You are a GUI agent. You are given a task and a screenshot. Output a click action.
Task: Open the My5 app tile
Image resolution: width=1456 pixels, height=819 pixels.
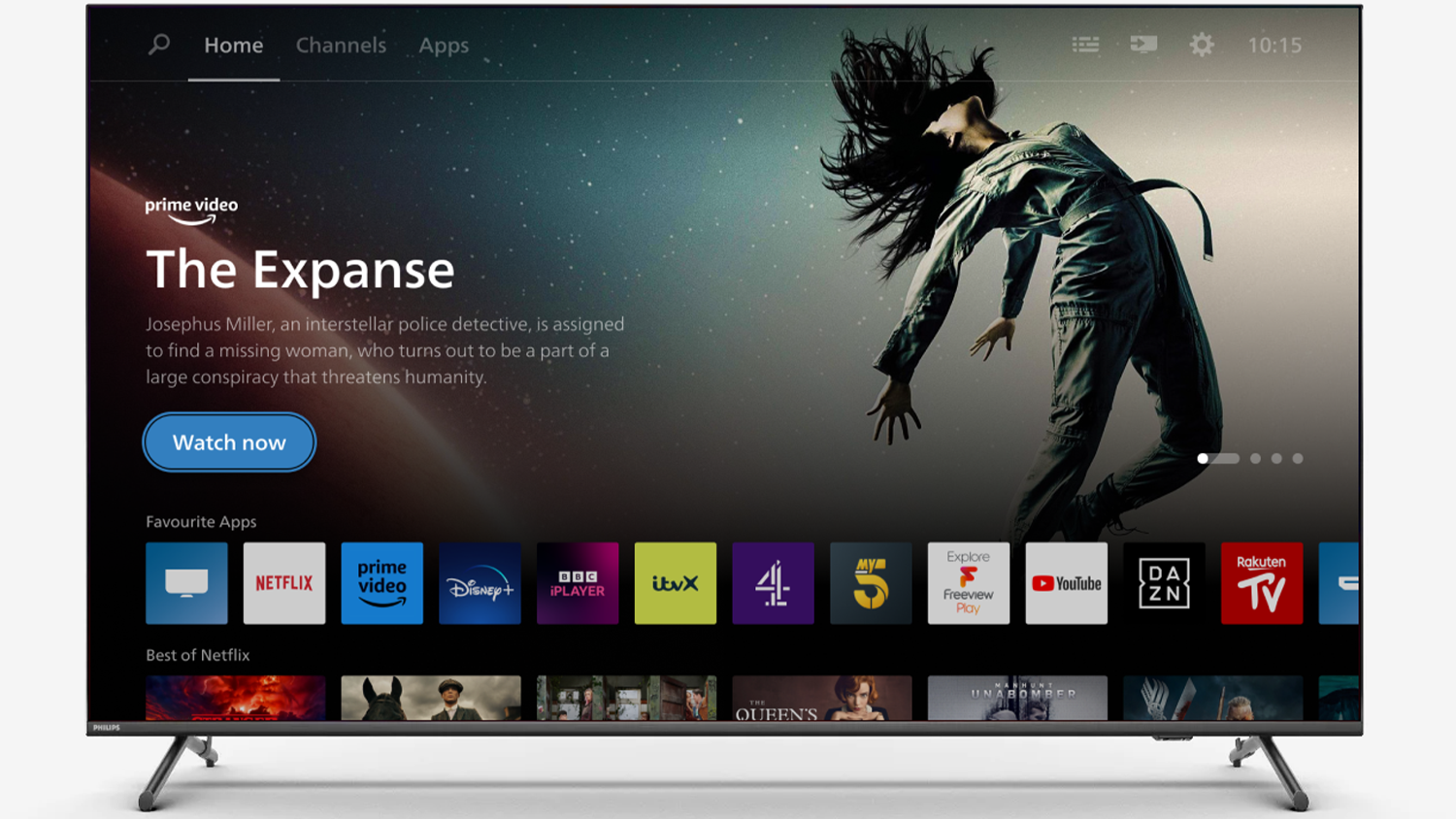coord(871,583)
